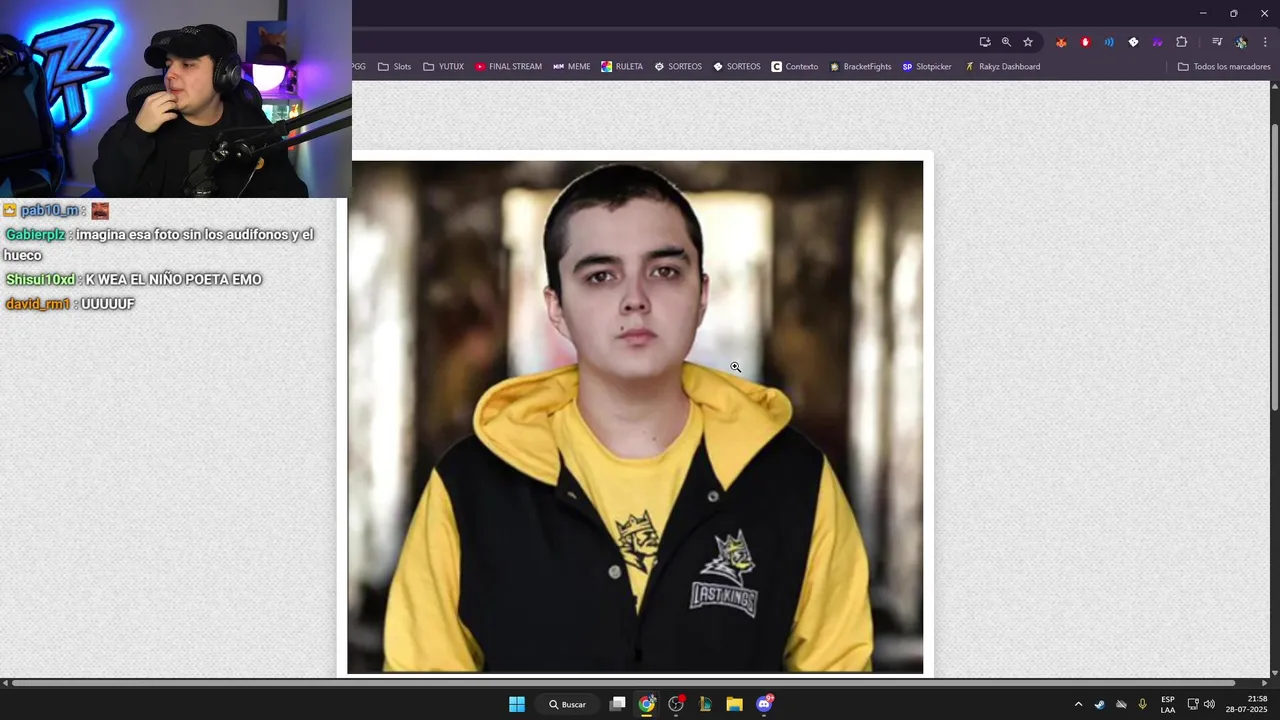Open Discord from the taskbar

(x=764, y=704)
